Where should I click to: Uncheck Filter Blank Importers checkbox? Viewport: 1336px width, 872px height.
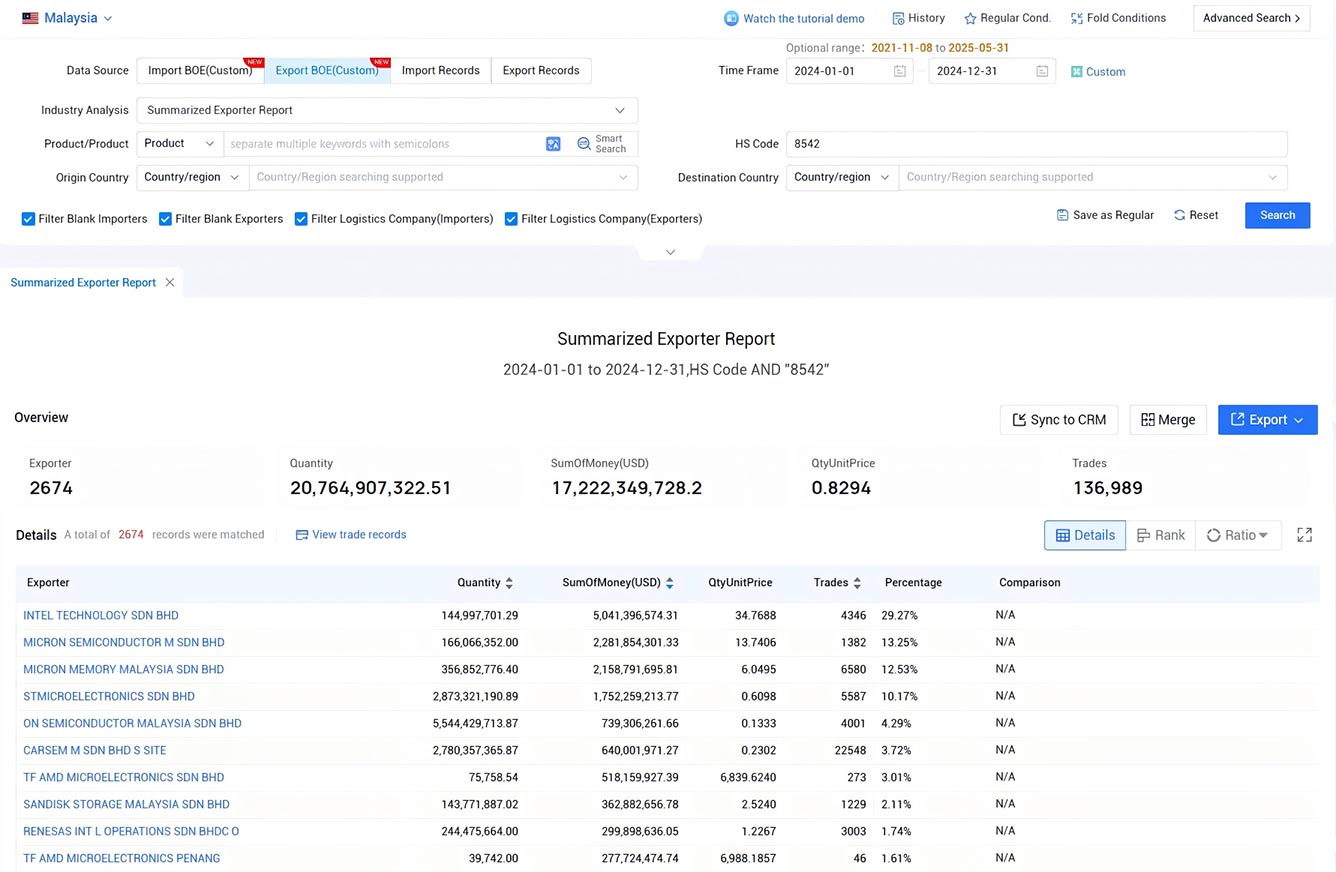(28, 219)
